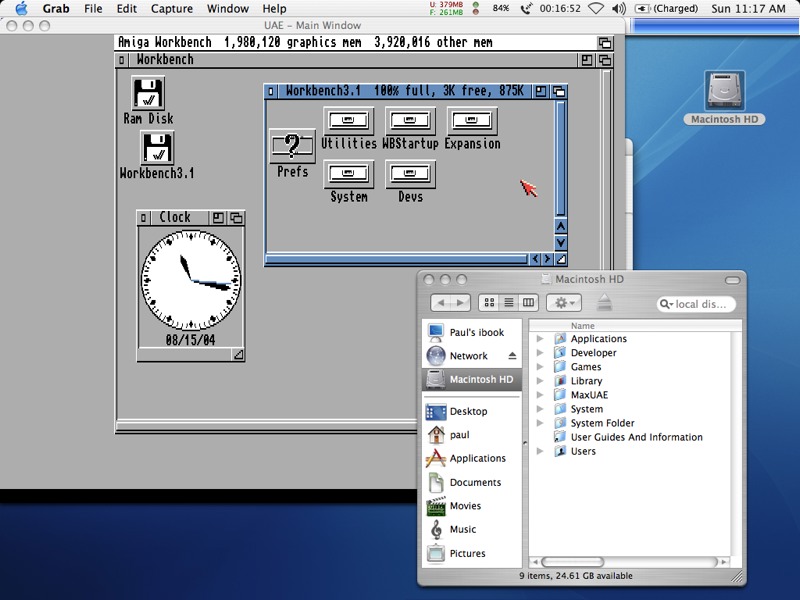Viewport: 800px width, 600px height.
Task: Open the Ram Disk icon in Workbench
Action: (148, 94)
